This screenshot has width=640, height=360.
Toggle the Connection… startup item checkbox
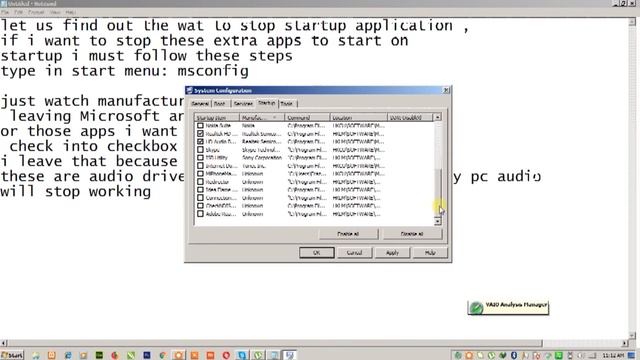tap(200, 198)
